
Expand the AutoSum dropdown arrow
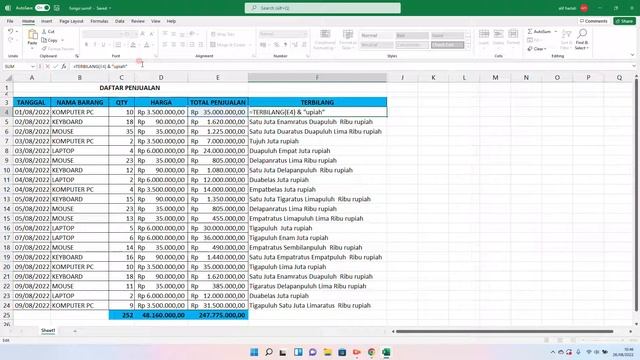556,31
